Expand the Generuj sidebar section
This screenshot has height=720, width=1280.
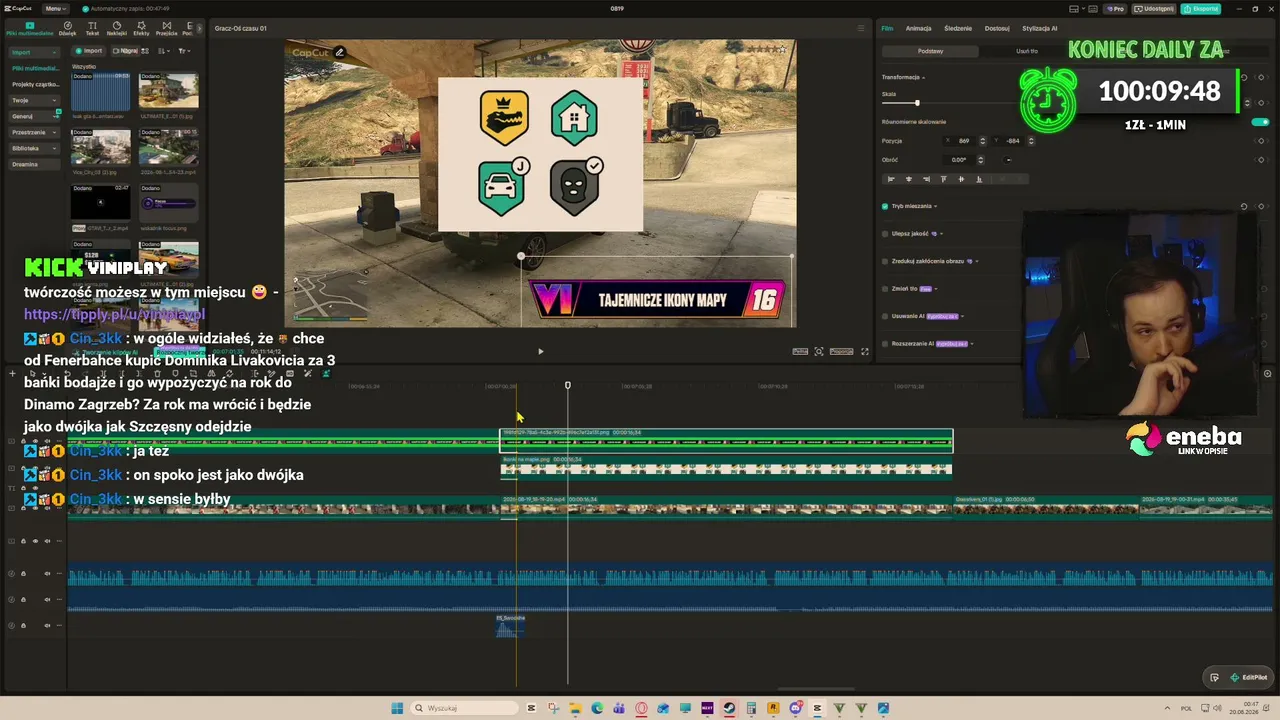(34, 116)
